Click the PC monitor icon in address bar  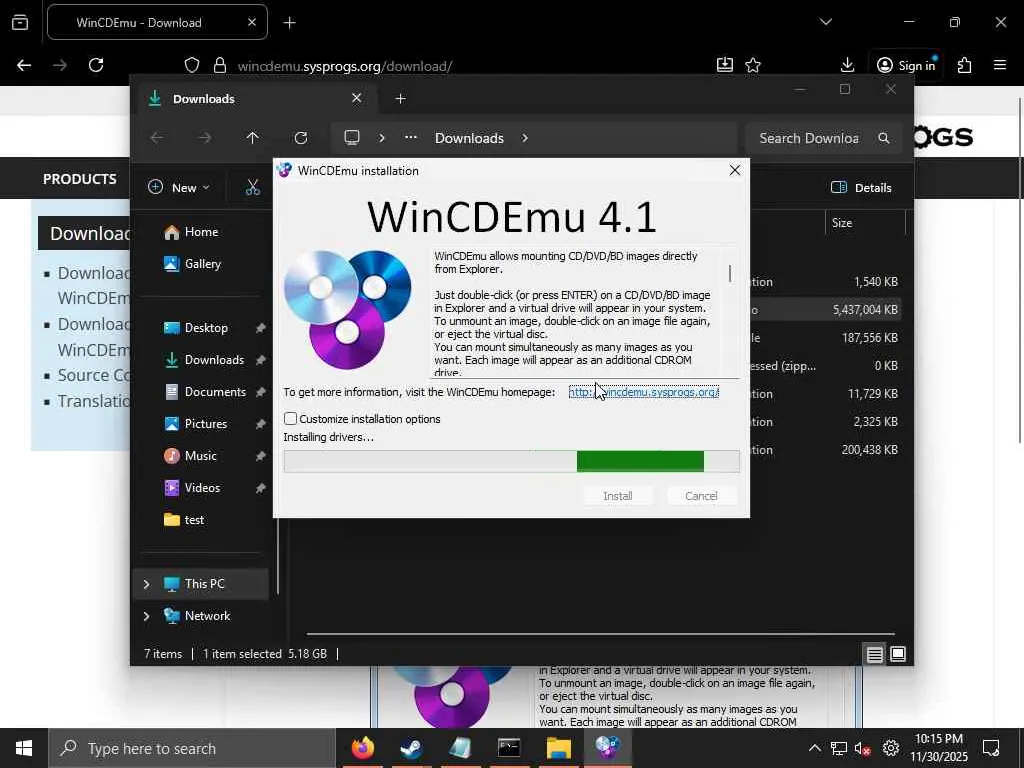tap(352, 138)
